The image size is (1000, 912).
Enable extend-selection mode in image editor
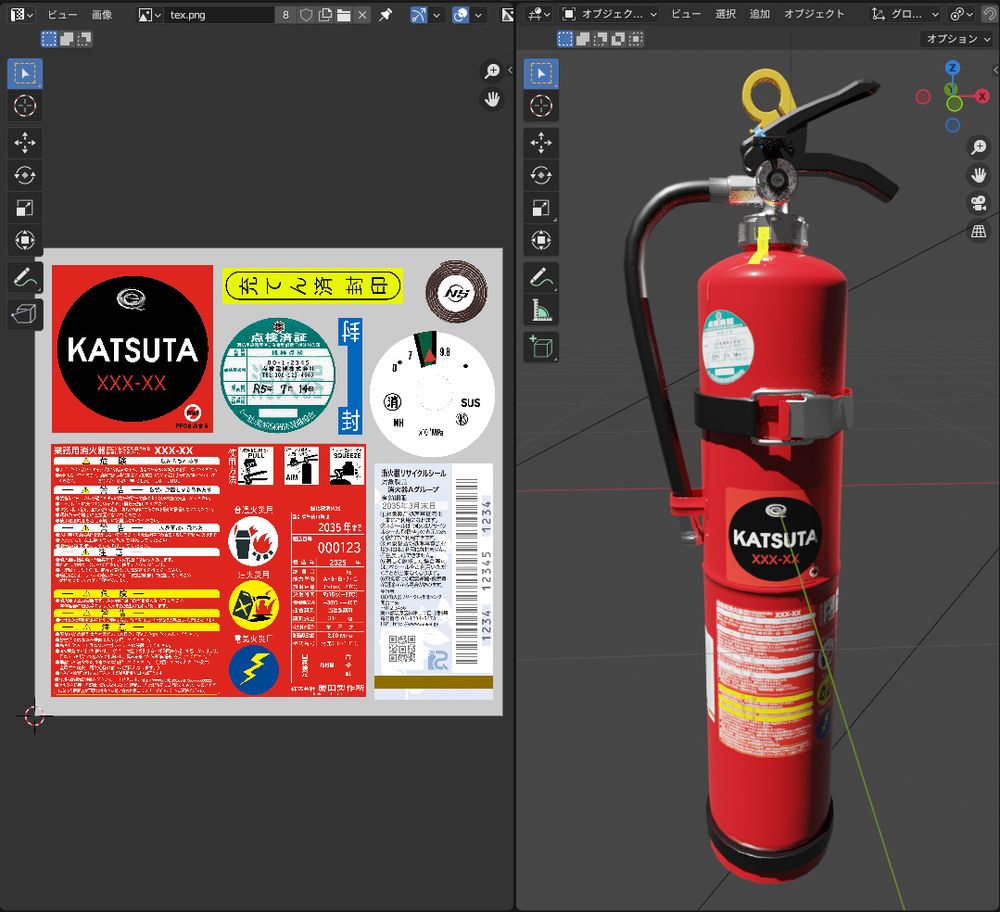pos(66,39)
